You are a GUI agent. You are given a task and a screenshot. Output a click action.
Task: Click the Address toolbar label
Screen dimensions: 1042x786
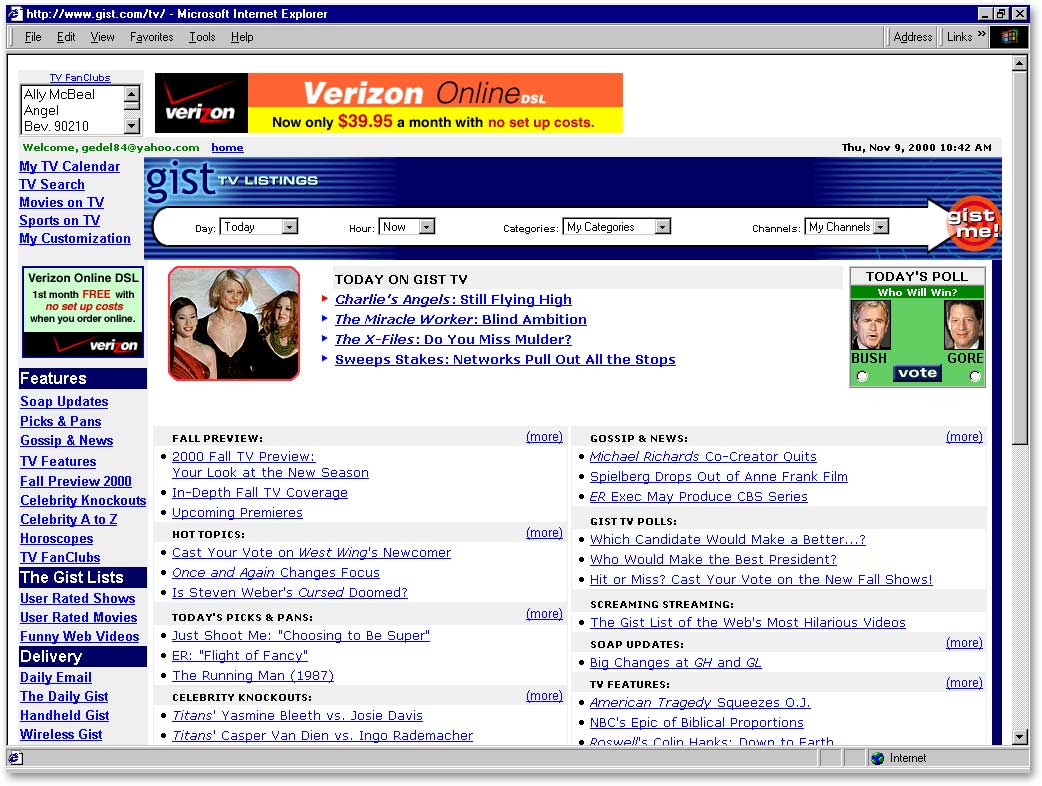(912, 37)
